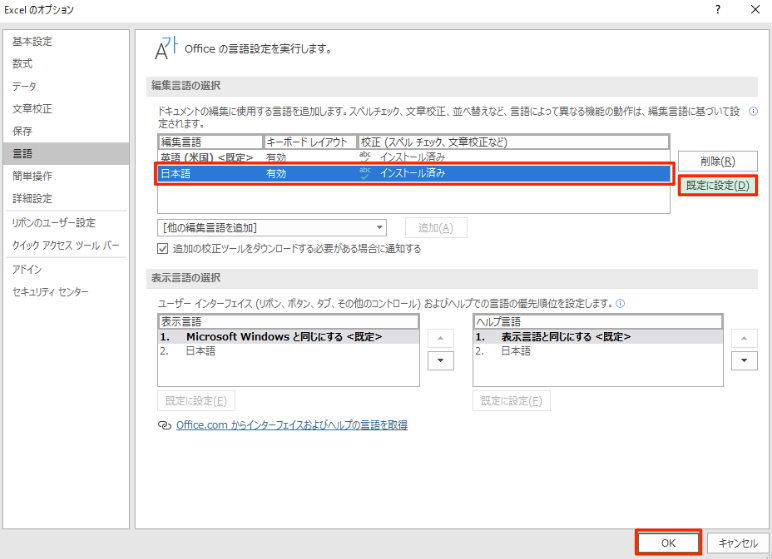The height and width of the screenshot is (559, 772).
Task: Select the 詳細設定 category in sidebar
Action: [33, 198]
